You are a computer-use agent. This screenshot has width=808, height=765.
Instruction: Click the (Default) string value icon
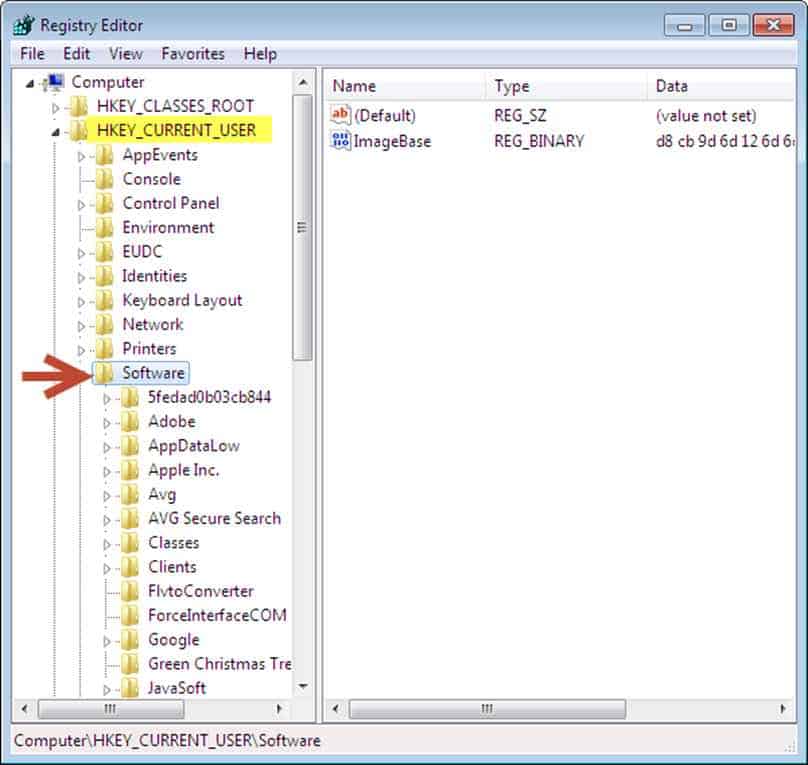(341, 115)
